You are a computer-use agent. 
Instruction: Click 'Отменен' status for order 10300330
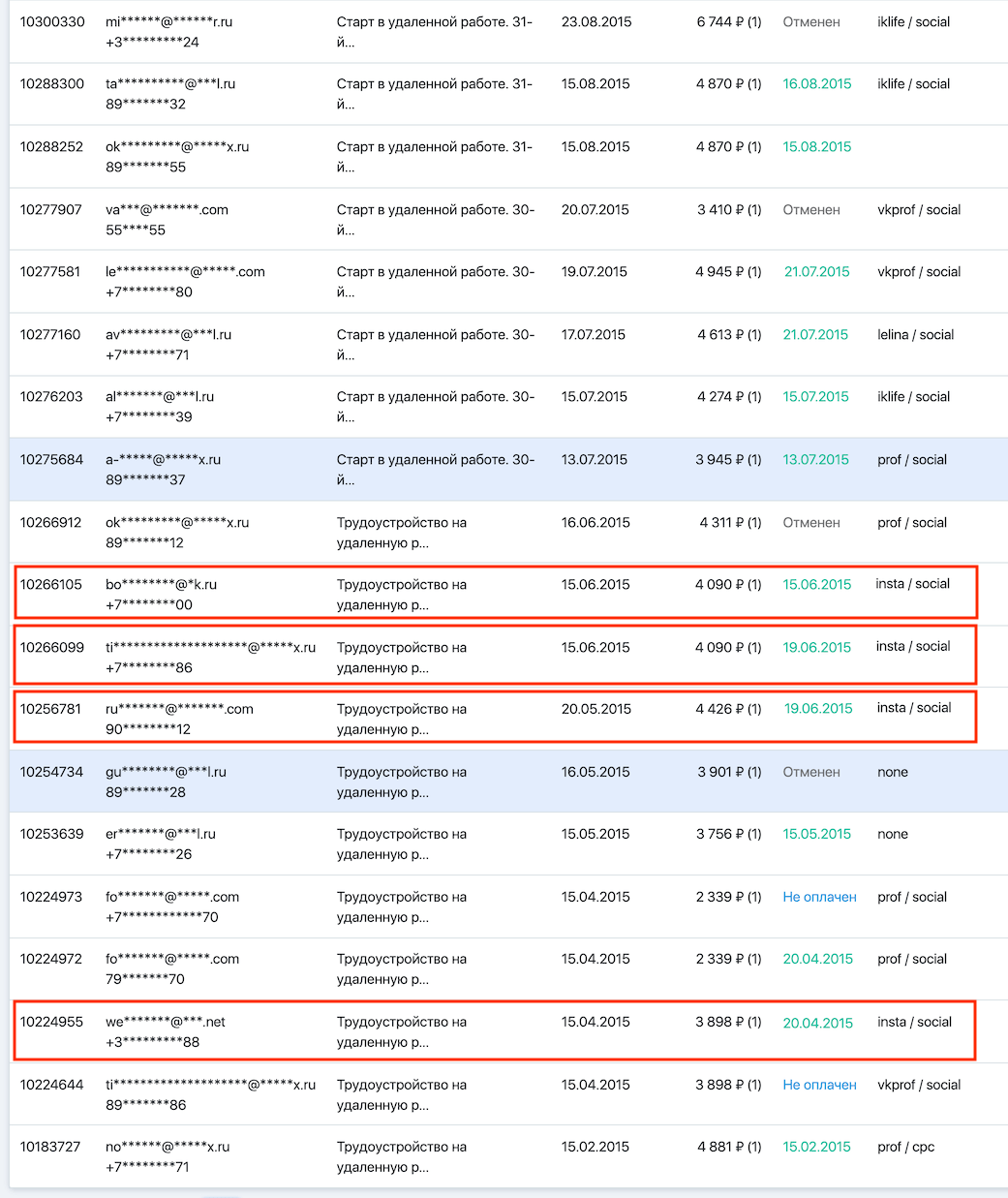pos(811,21)
